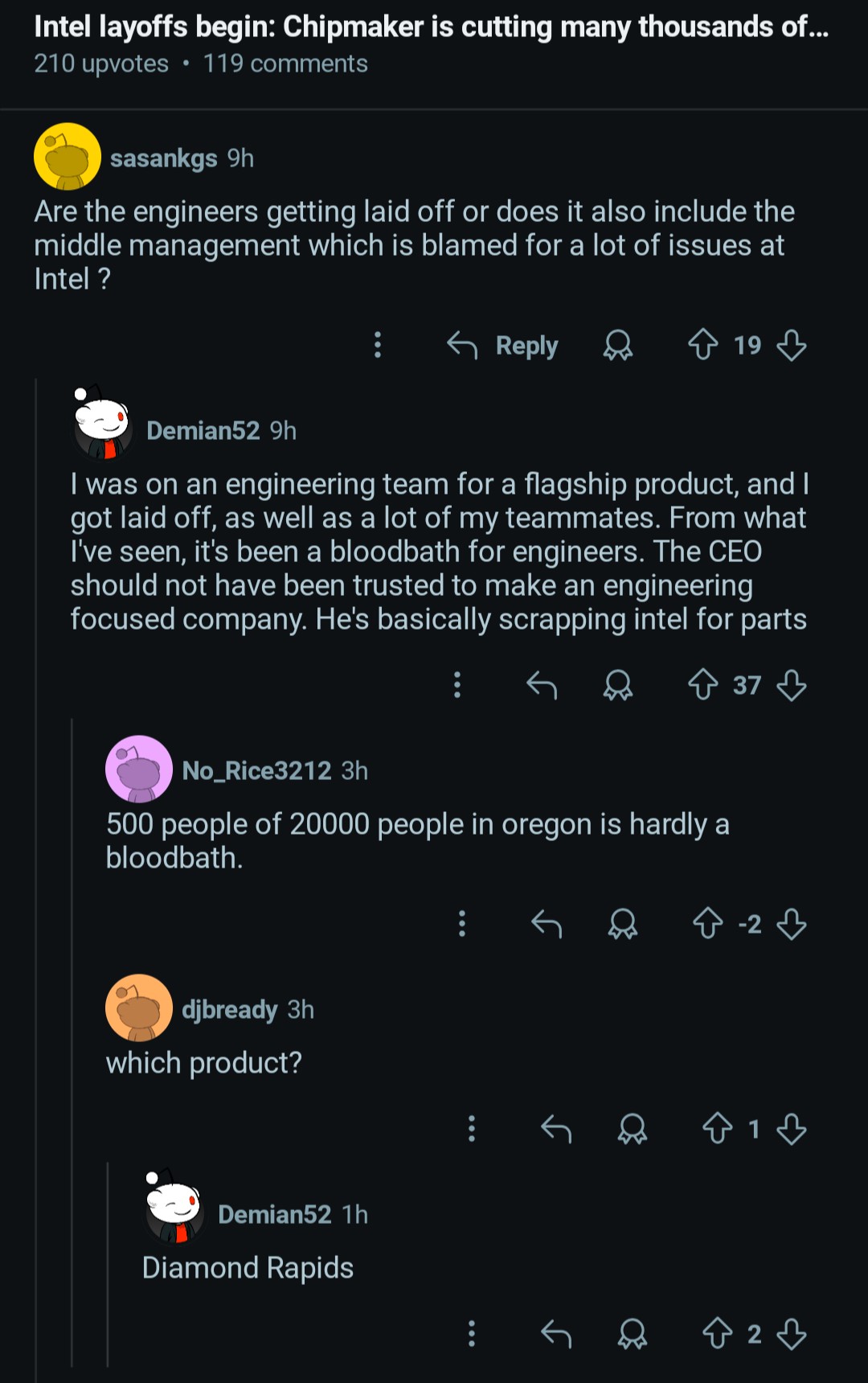Award Demian52's 37-vote comment
The width and height of the screenshot is (868, 1383).
[x=618, y=685]
